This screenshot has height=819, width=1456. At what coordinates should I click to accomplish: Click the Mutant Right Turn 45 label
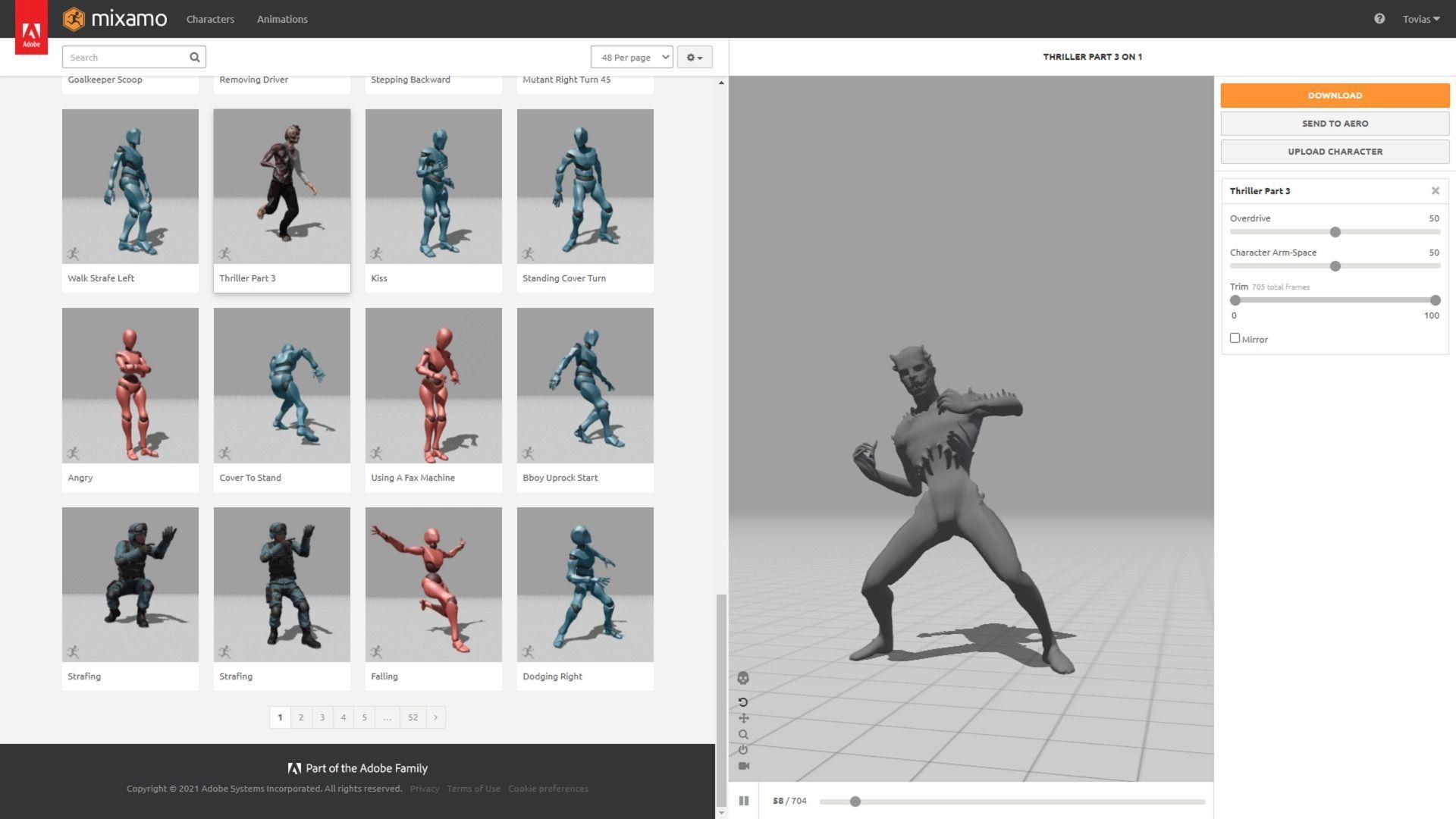point(566,80)
